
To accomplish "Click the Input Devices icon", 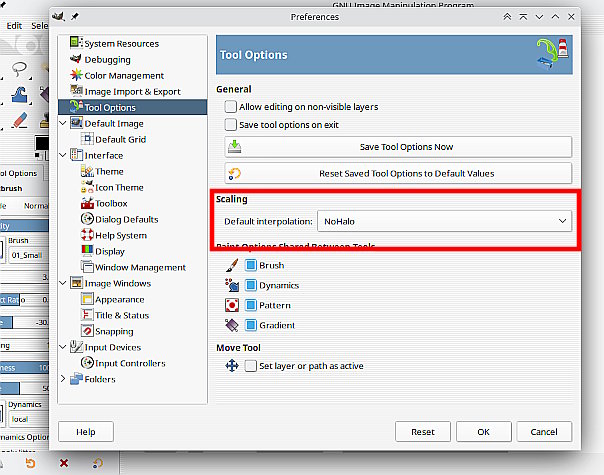I will (76, 347).
